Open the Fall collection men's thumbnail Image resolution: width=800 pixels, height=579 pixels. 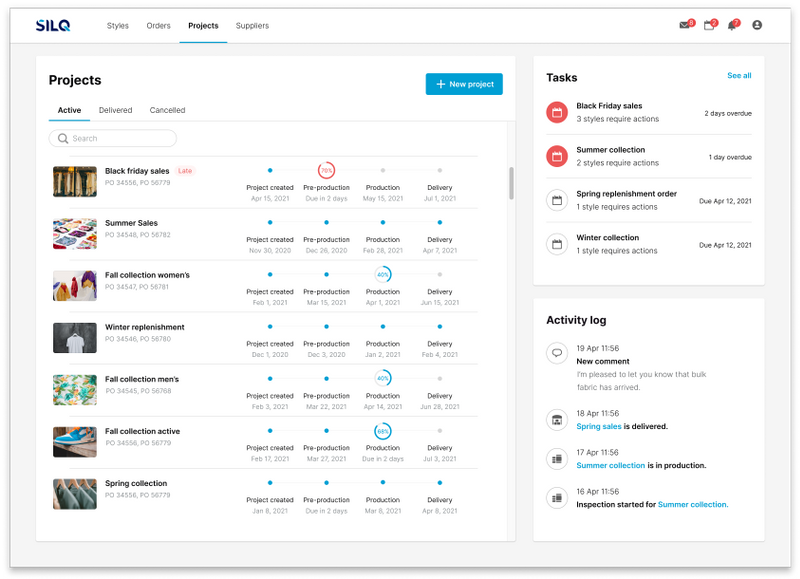click(75, 390)
